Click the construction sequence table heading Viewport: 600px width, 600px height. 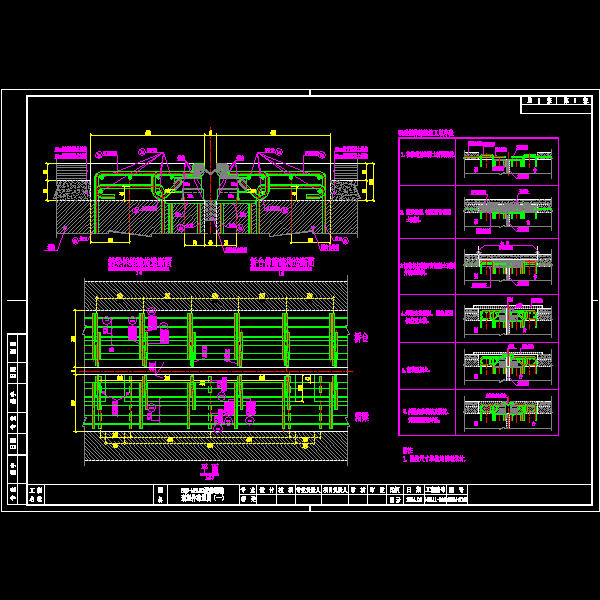426,133
